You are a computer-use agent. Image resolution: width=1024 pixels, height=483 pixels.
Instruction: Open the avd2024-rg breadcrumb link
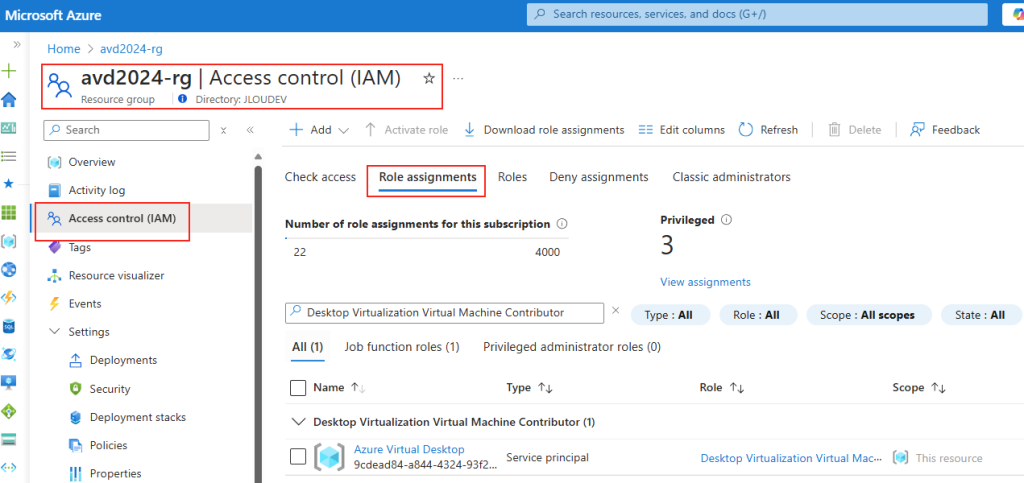(131, 49)
